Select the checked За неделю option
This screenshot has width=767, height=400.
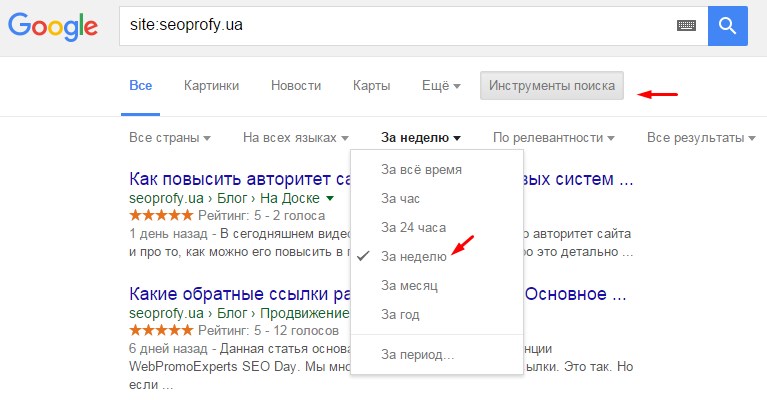(414, 256)
